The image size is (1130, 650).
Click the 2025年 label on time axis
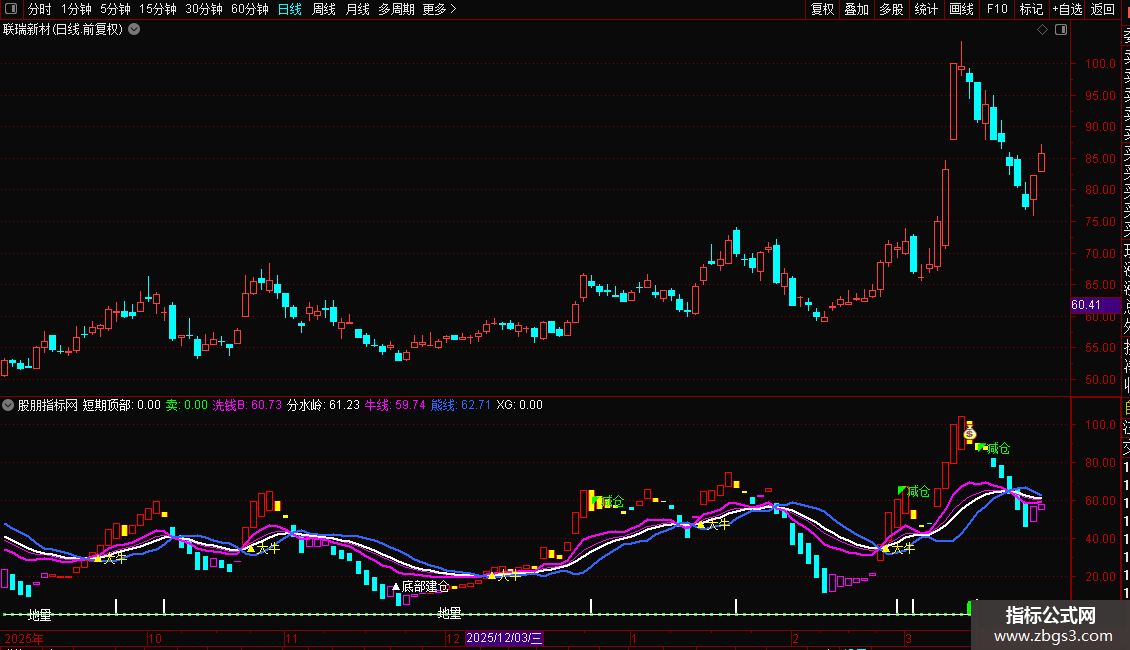pos(24,638)
